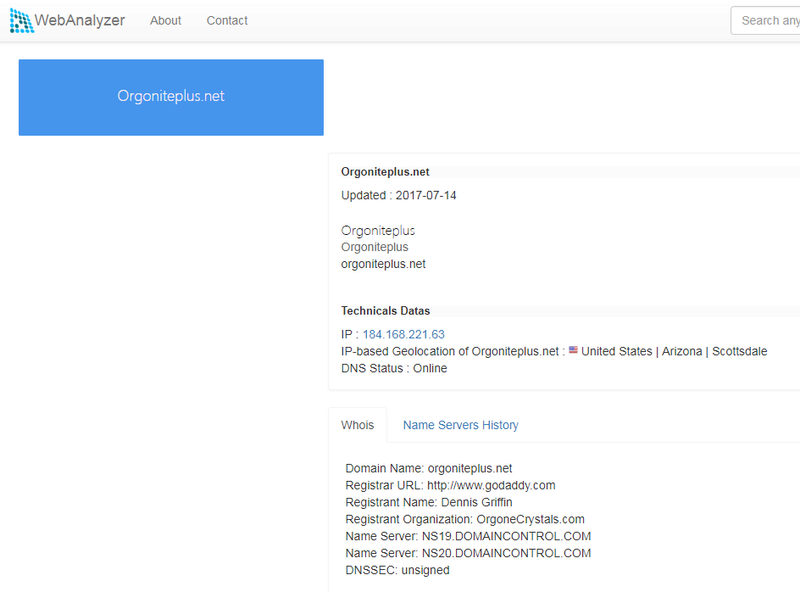Focus the search input field

(x=765, y=20)
